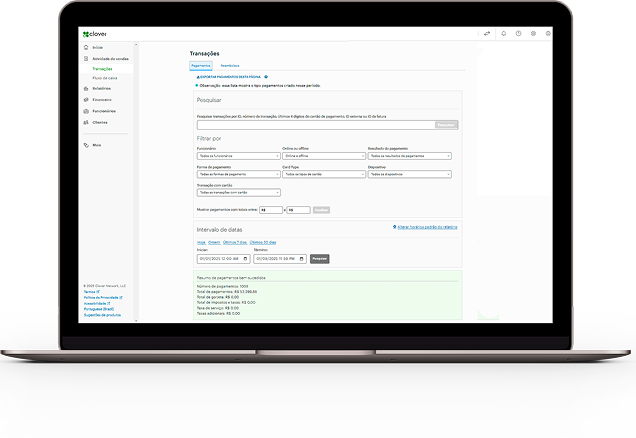Click the grey Mostrar button
636x438 pixels.
tap(321, 210)
